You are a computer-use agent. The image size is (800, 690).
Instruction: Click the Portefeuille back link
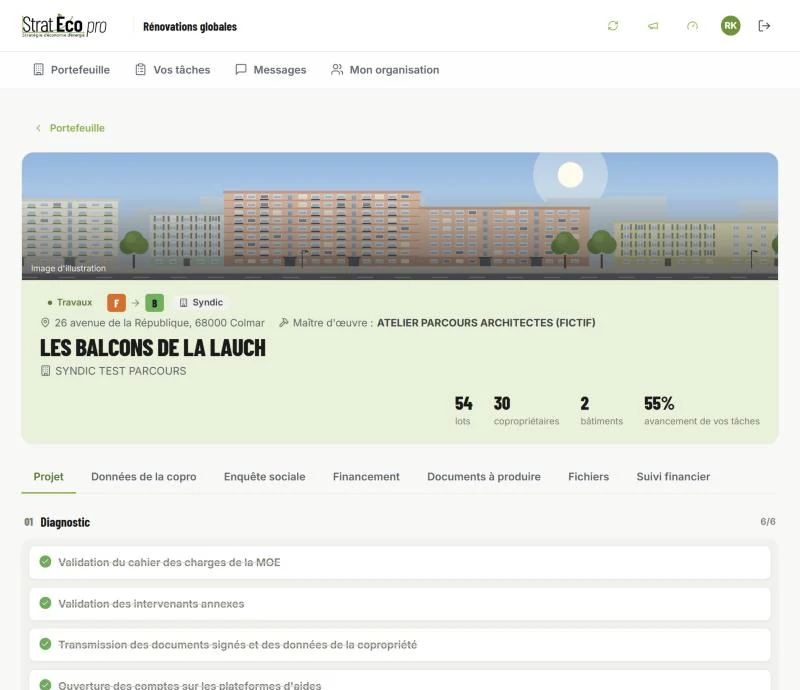tap(77, 128)
